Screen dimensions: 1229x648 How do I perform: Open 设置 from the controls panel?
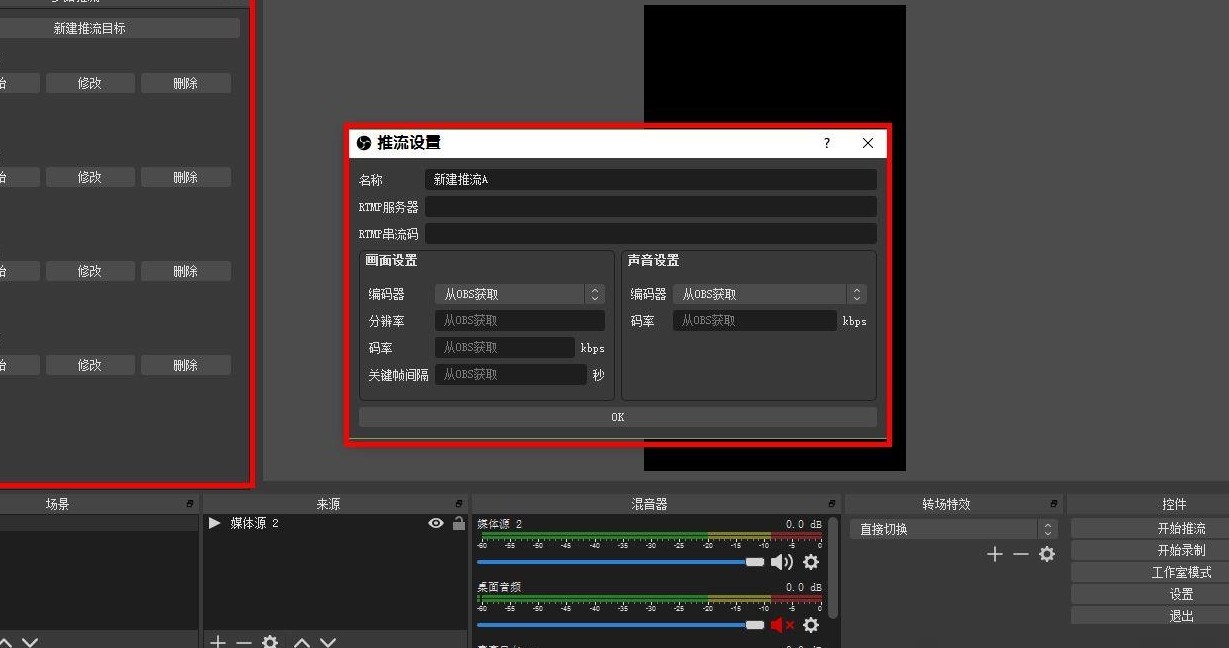1150,594
